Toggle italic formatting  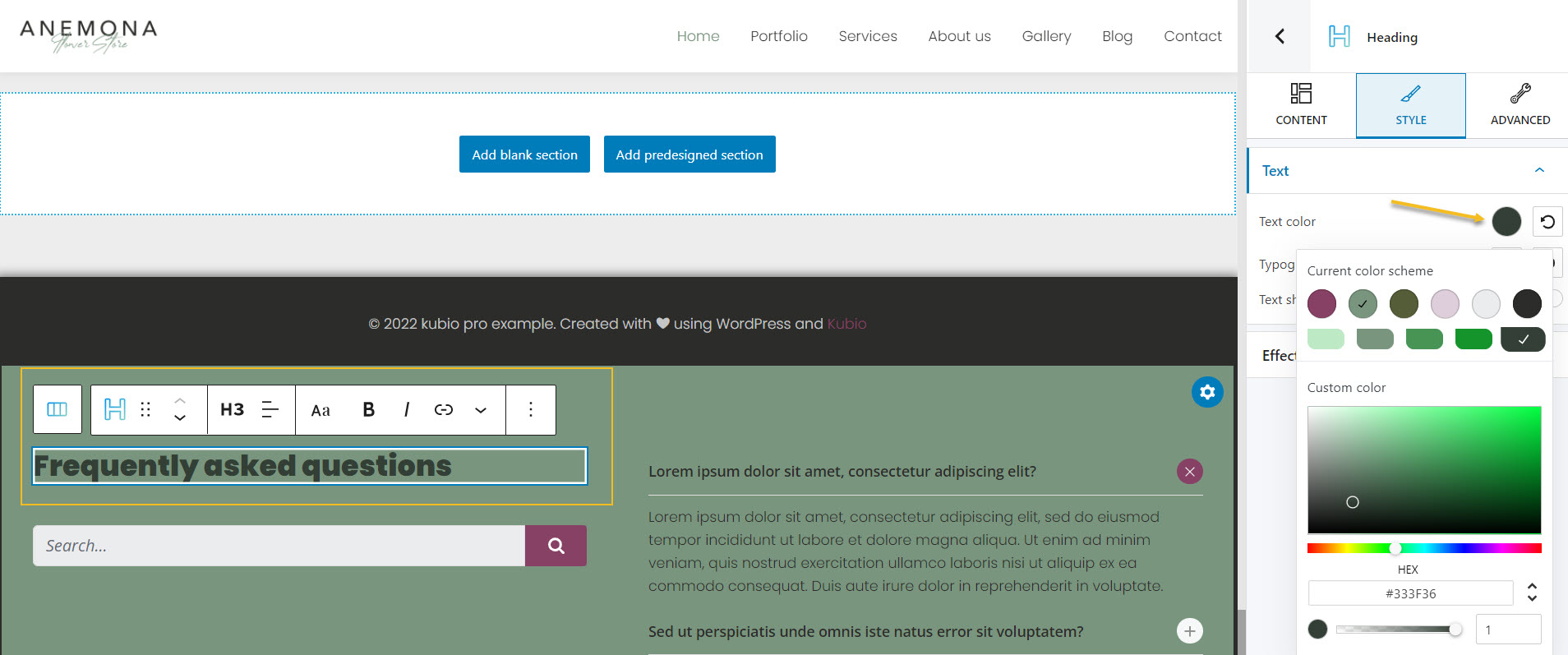407,409
